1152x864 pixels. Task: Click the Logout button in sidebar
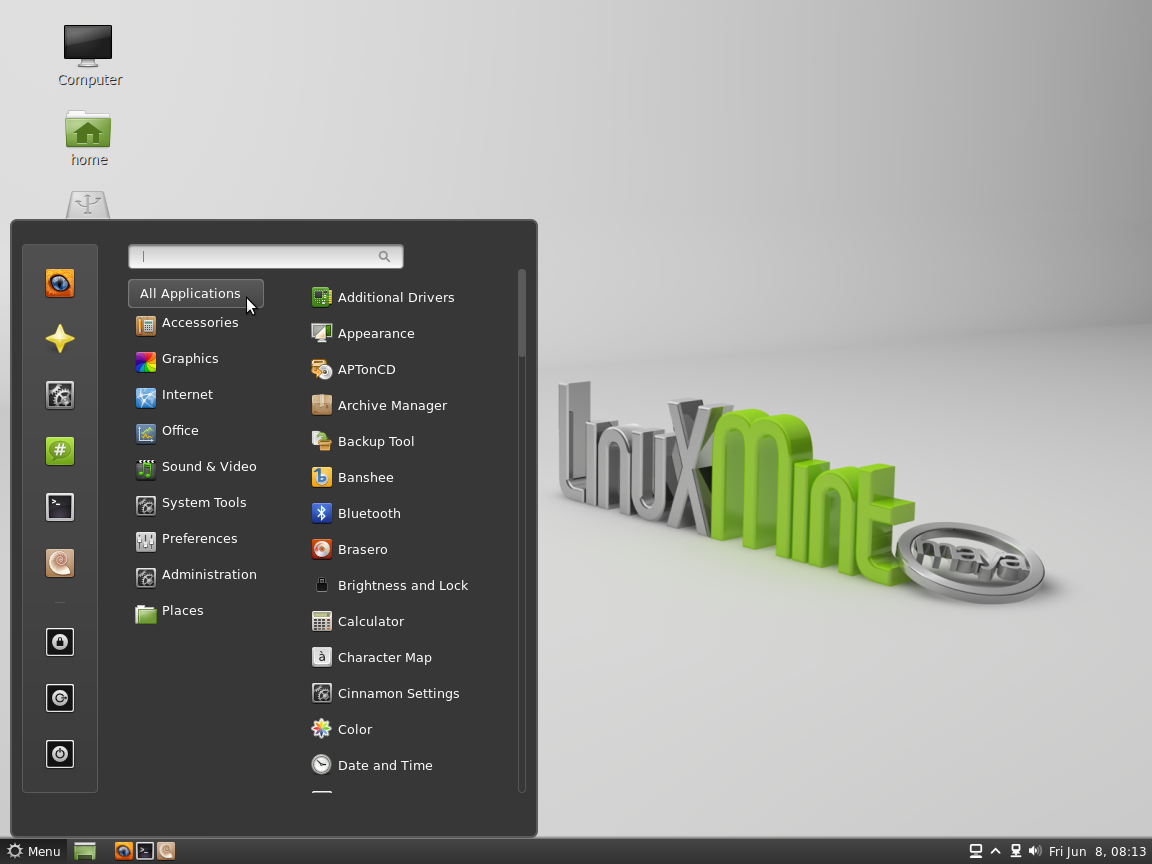coord(60,698)
